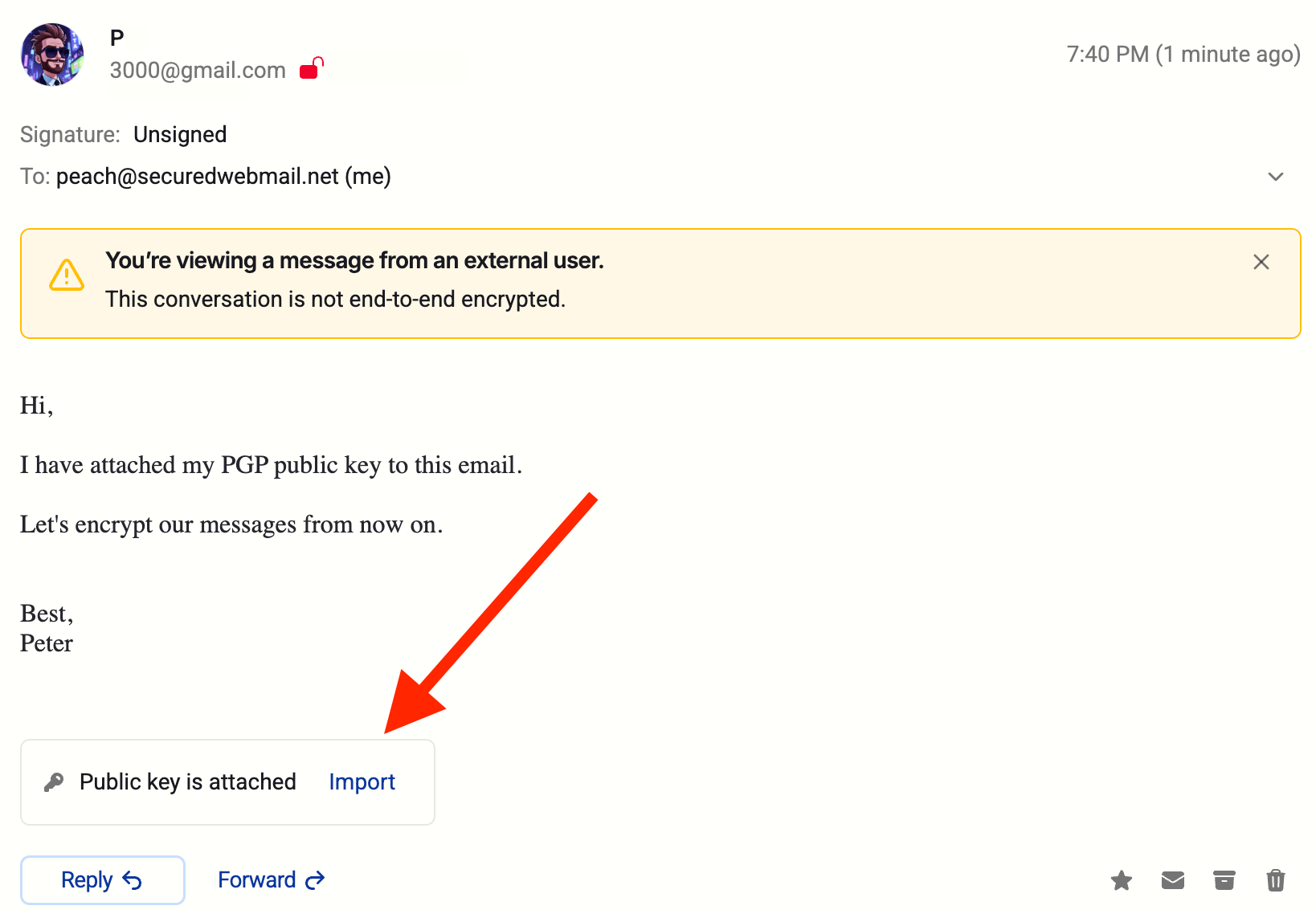Delete the message with the trash icon
The height and width of the screenshot is (914, 1316).
1276,881
